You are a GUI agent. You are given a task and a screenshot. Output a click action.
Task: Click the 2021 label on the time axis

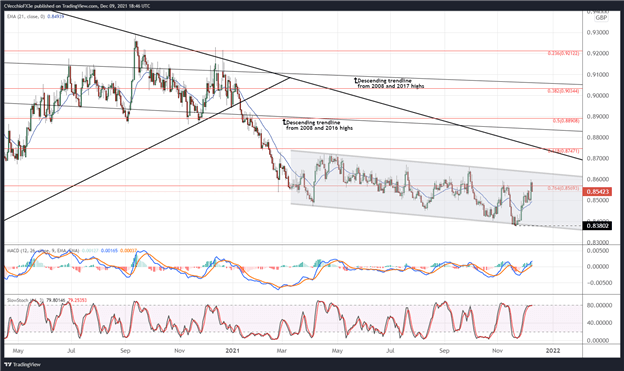point(232,351)
